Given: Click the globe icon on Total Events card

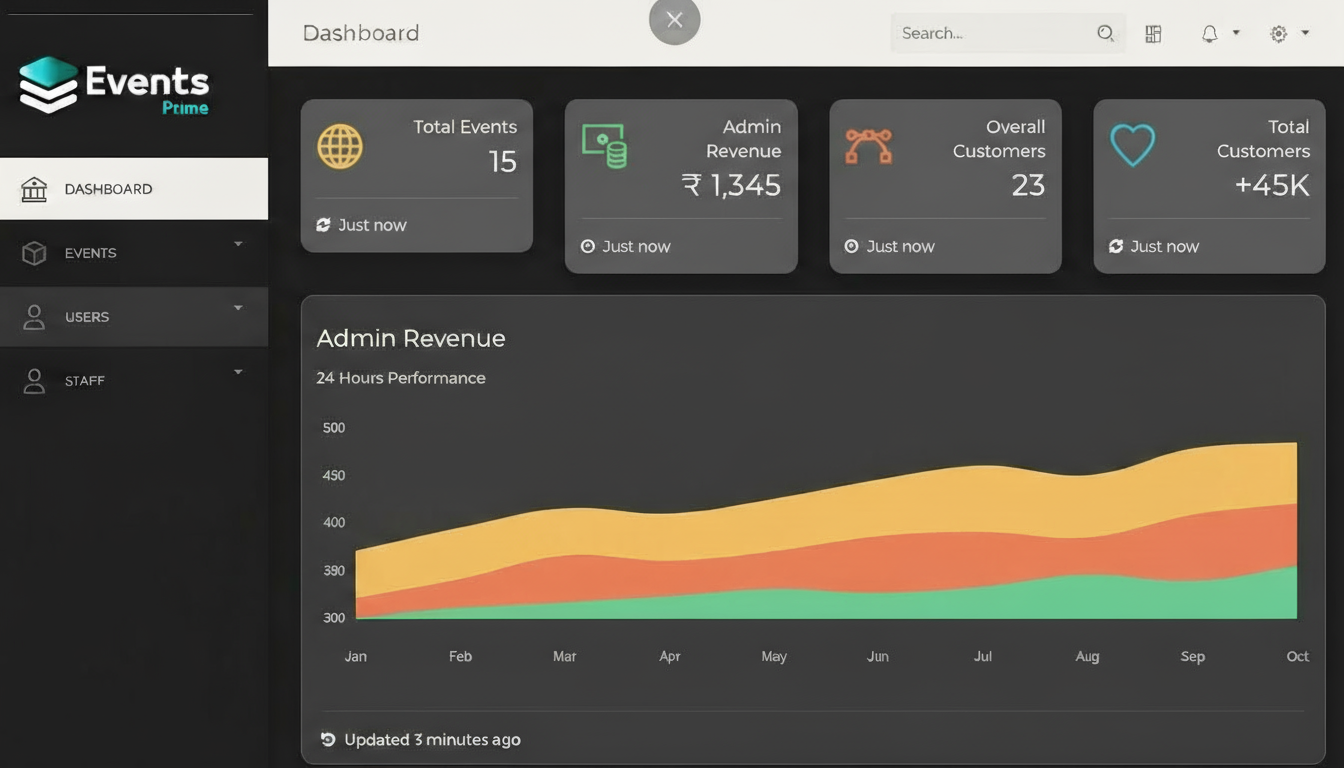Looking at the screenshot, I should (340, 146).
